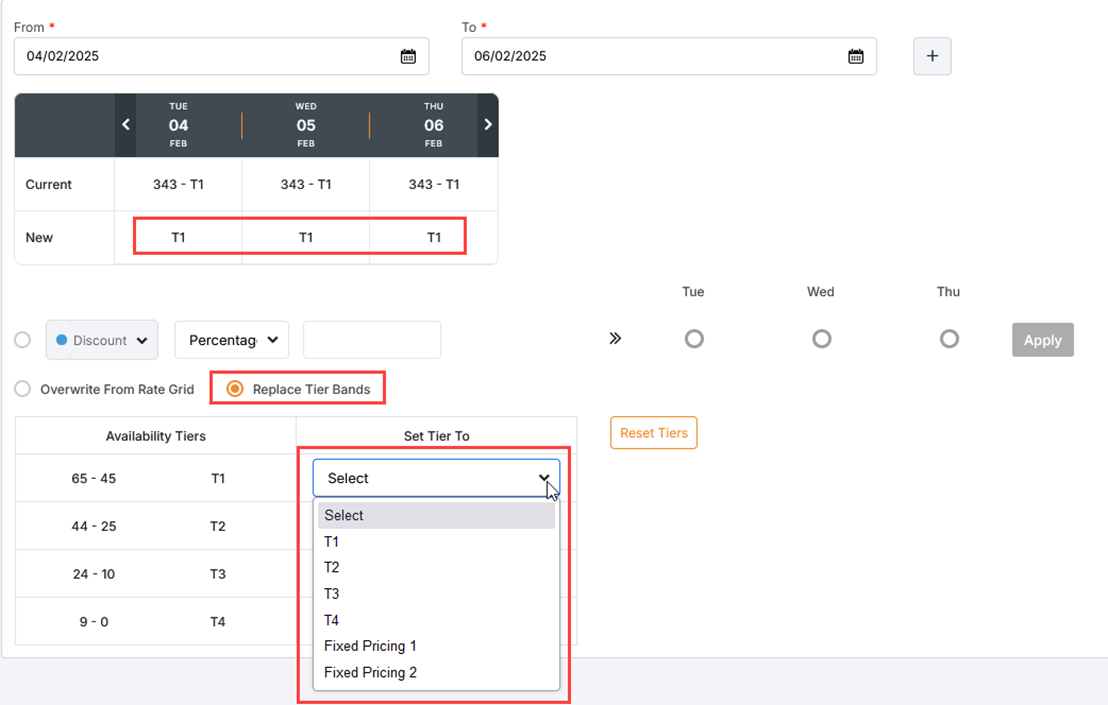Choose T3 from the tier list

[332, 594]
